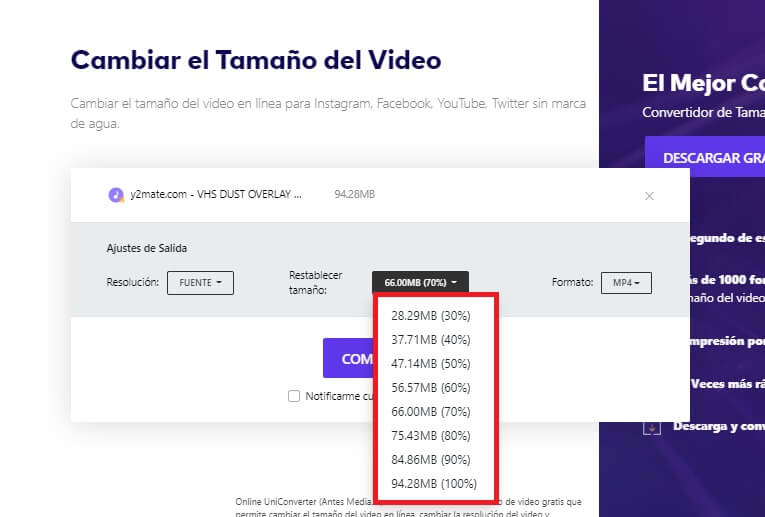Click the Restablecer tamaño label
Screen dimensions: 765x517
click(x=315, y=282)
